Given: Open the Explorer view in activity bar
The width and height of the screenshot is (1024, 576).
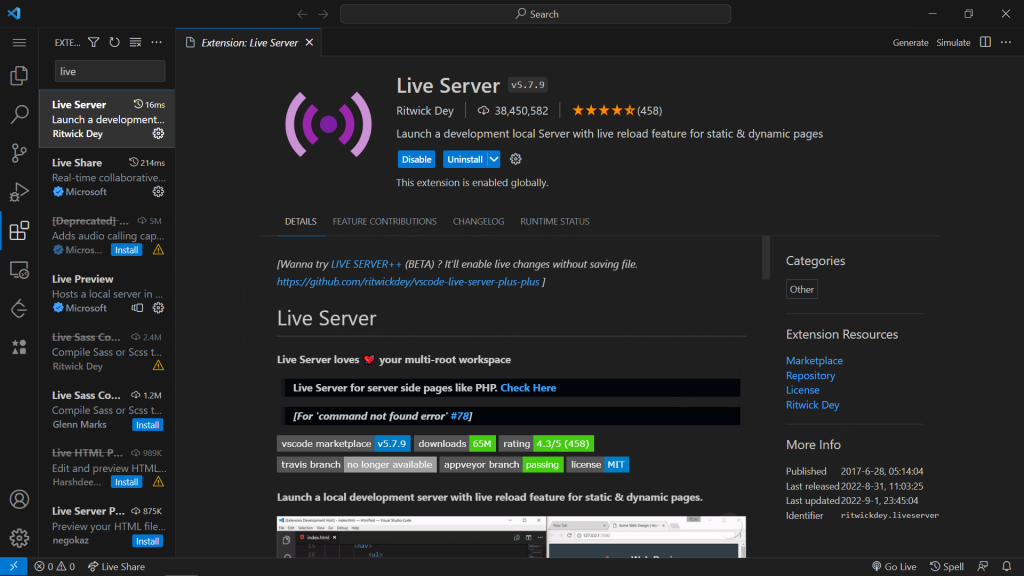Looking at the screenshot, I should (x=19, y=76).
